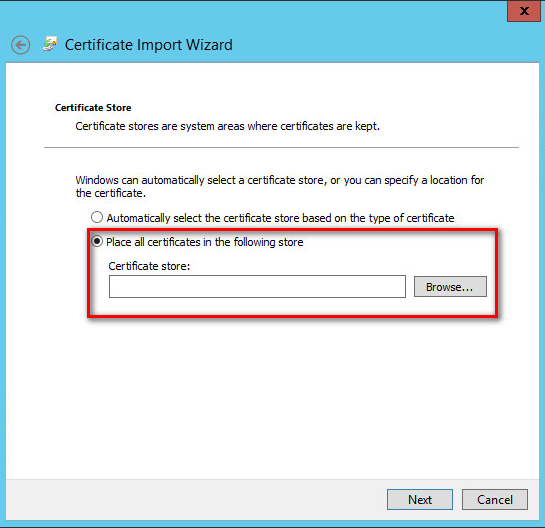Proceed with the Next button
Screen dimensions: 545x528
(x=420, y=499)
